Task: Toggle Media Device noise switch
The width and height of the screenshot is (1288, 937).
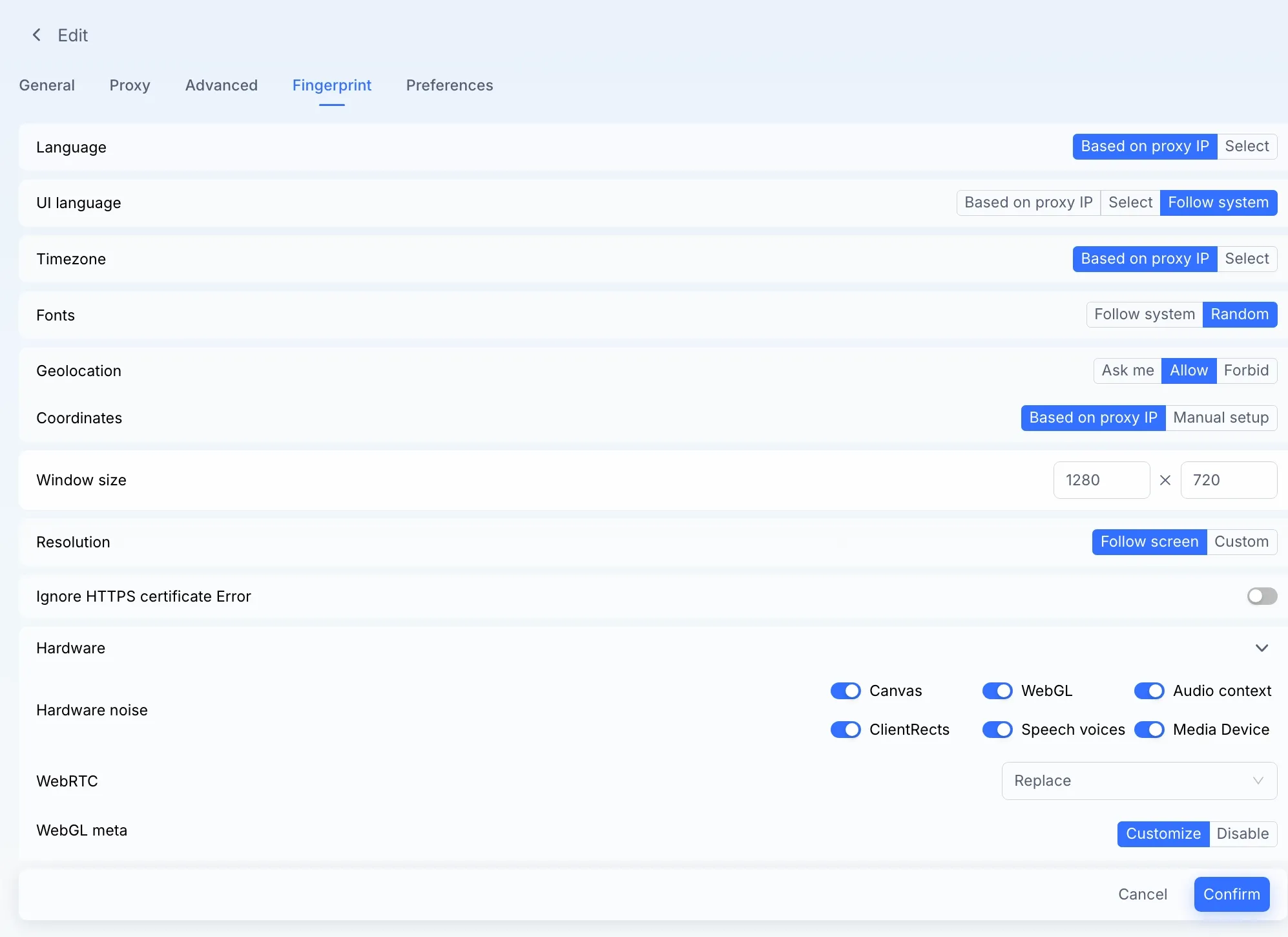Action: point(1149,730)
